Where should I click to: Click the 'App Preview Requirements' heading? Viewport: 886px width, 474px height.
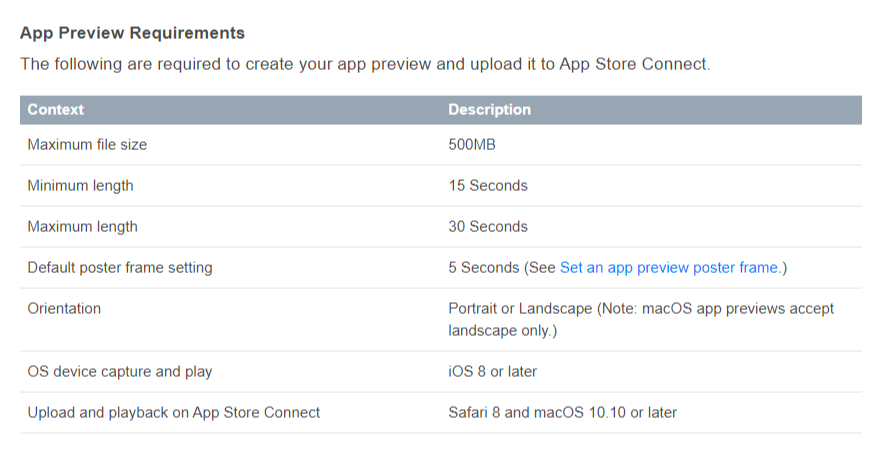[x=132, y=33]
